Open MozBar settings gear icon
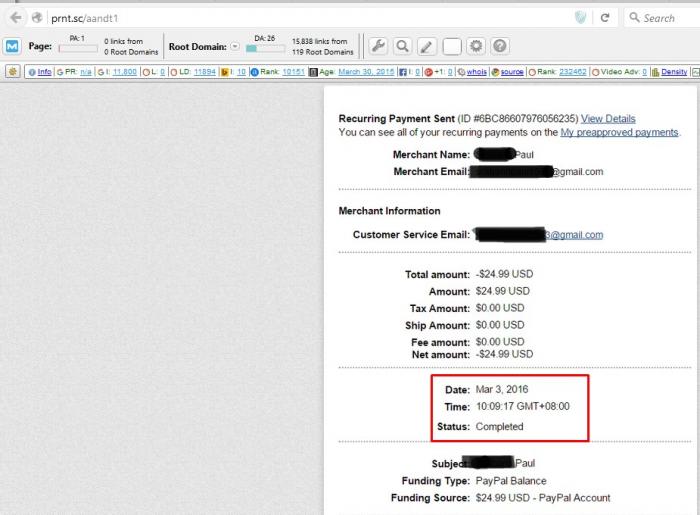 coord(476,46)
